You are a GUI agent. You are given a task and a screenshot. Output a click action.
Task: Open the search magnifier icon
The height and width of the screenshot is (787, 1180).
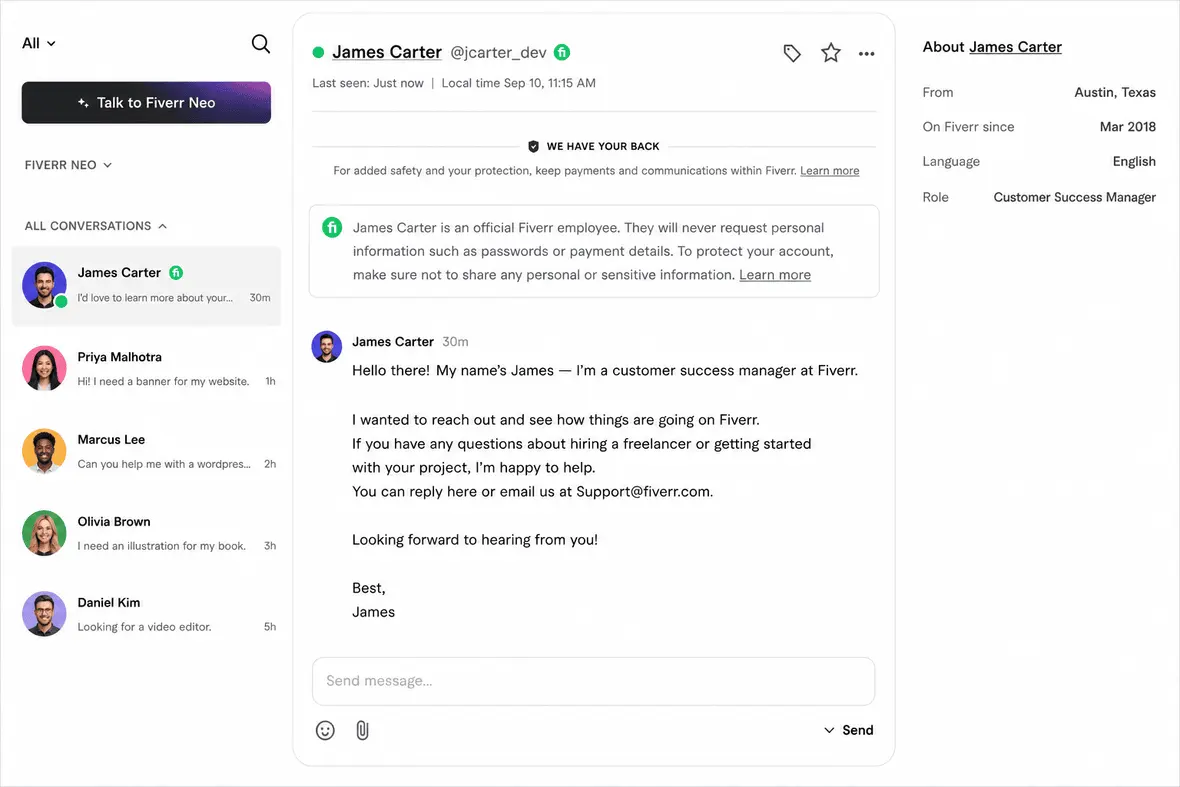260,44
